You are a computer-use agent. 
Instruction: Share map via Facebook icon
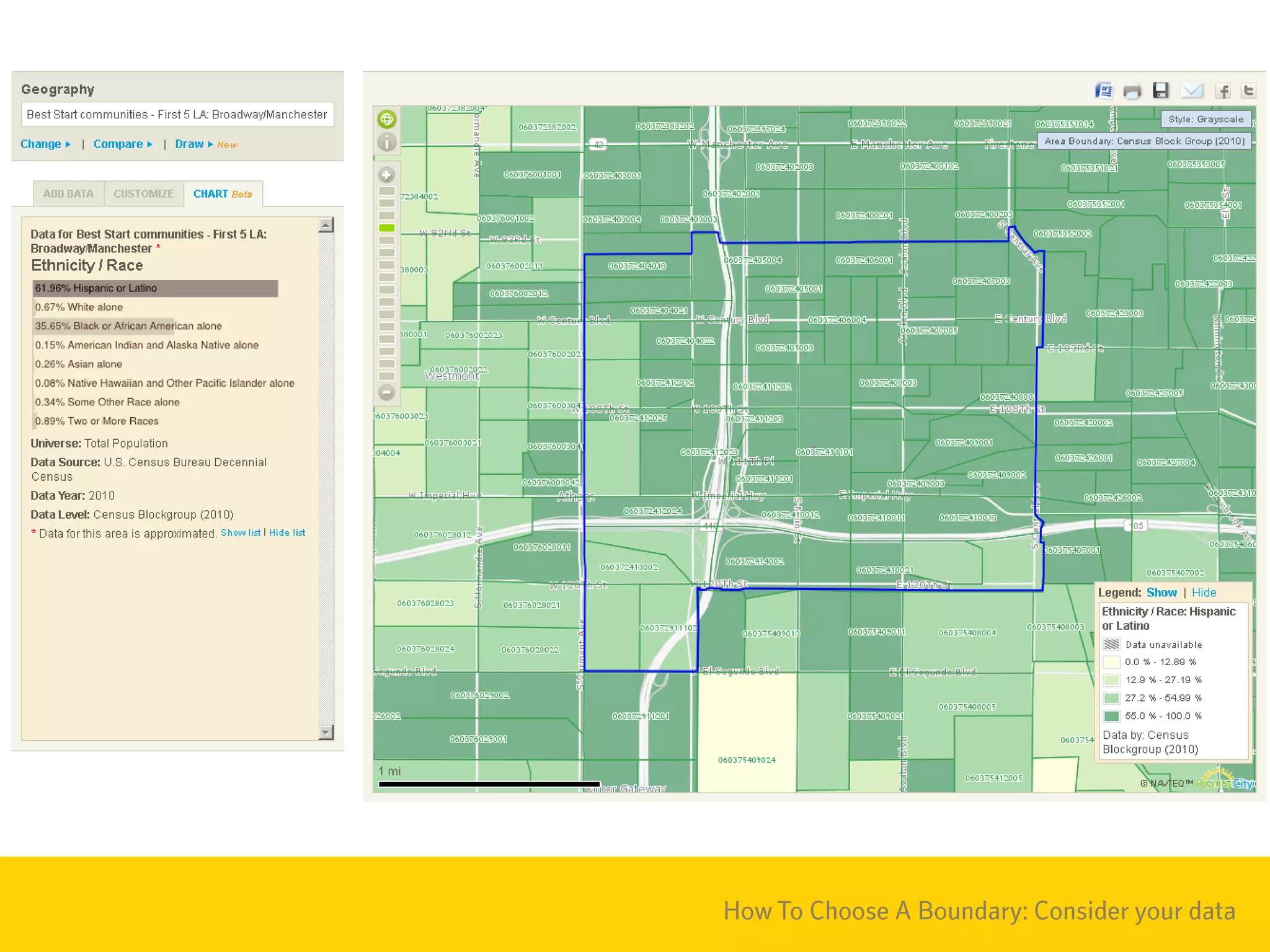[x=1222, y=91]
